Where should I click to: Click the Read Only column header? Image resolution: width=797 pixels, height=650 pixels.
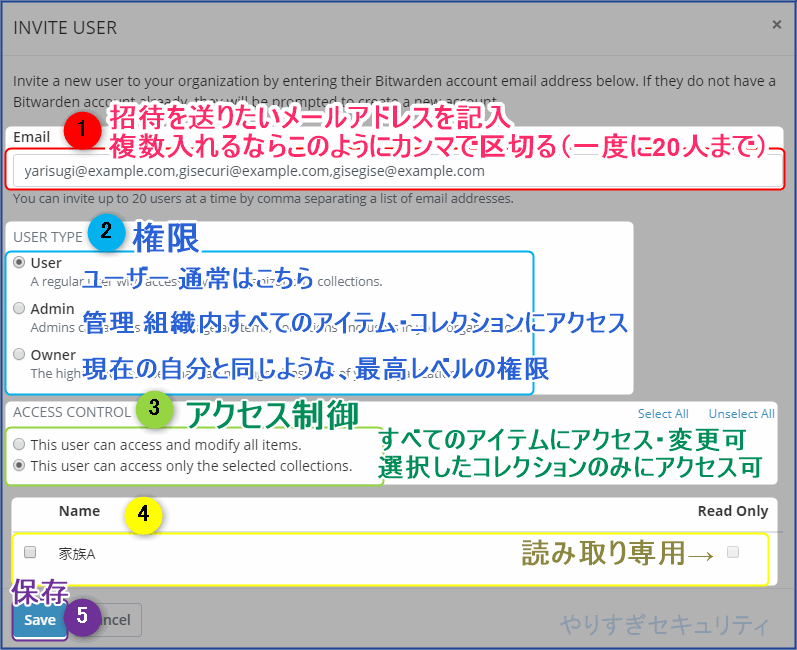[732, 511]
